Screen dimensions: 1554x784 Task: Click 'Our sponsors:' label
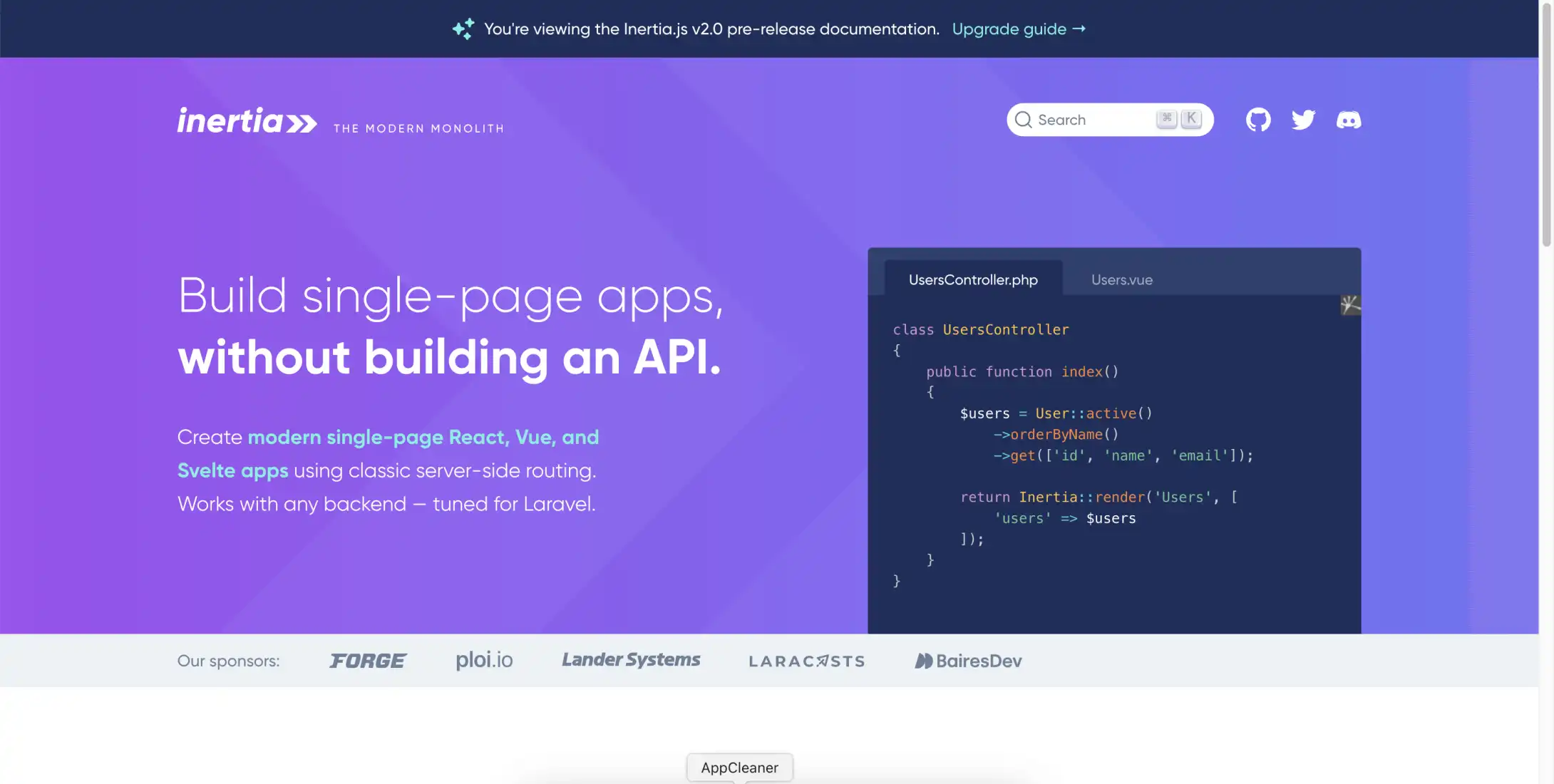(228, 661)
